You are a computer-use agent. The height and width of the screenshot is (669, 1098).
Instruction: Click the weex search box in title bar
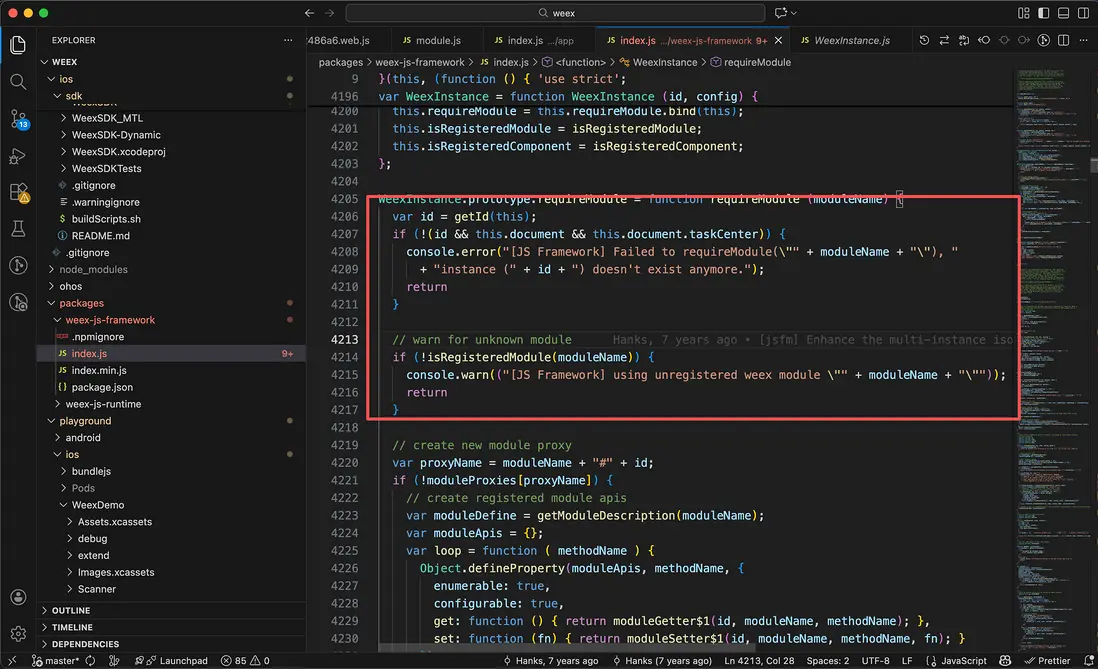[556, 13]
